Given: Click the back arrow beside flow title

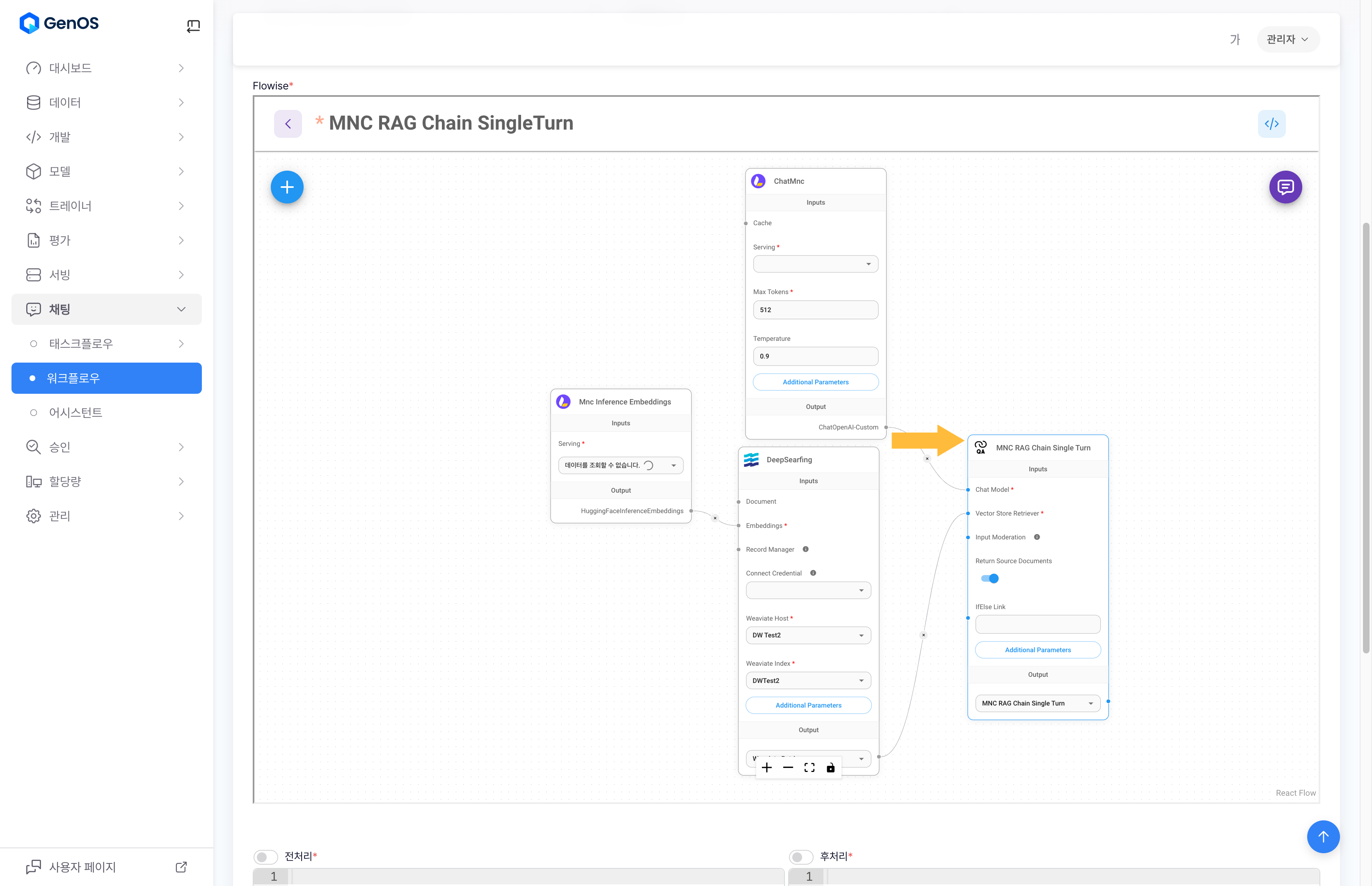Looking at the screenshot, I should [288, 124].
